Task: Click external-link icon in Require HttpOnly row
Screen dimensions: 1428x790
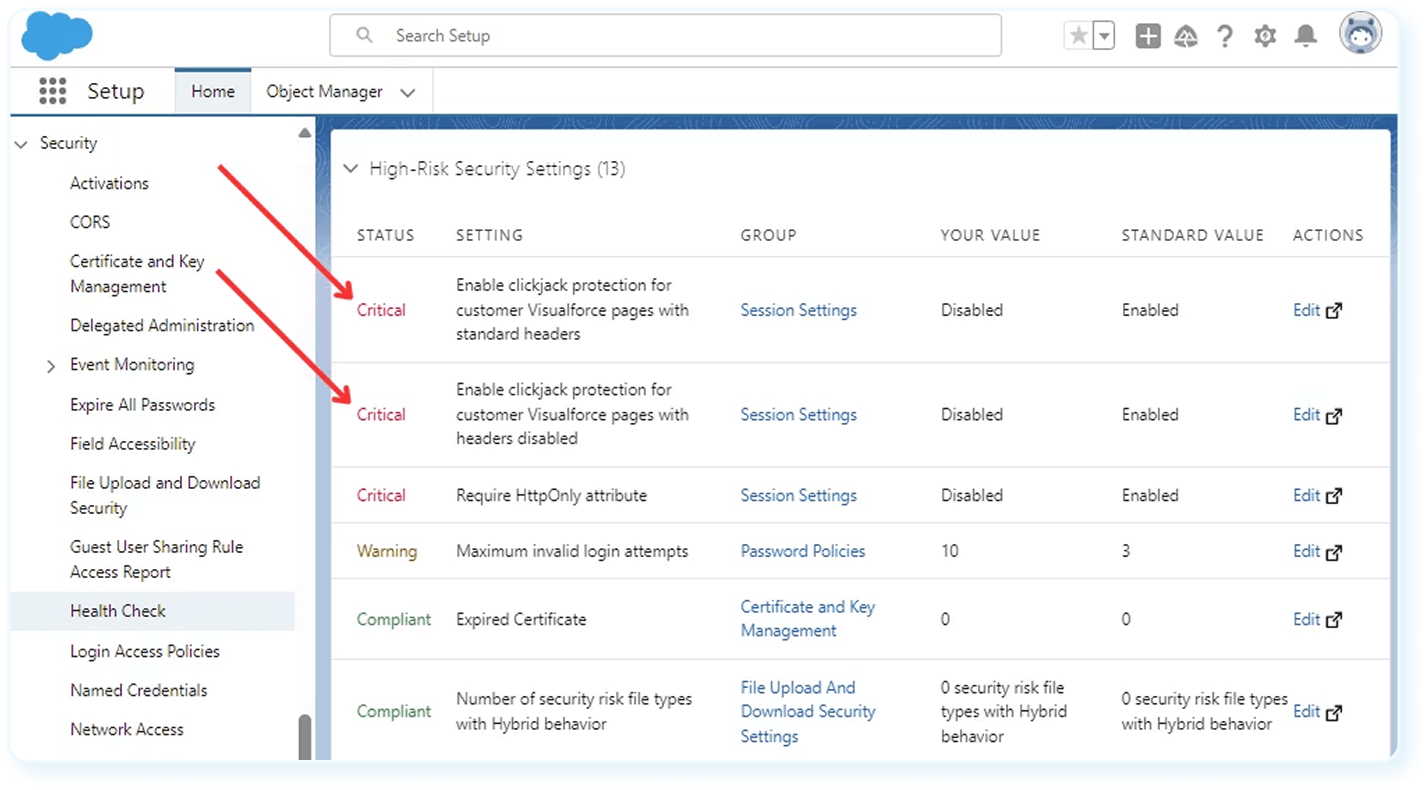Action: click(x=1333, y=496)
